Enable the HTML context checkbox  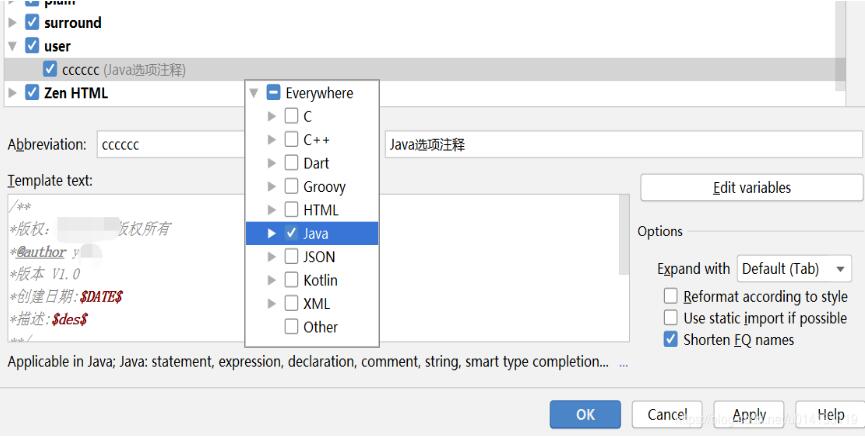pyautogui.click(x=291, y=210)
